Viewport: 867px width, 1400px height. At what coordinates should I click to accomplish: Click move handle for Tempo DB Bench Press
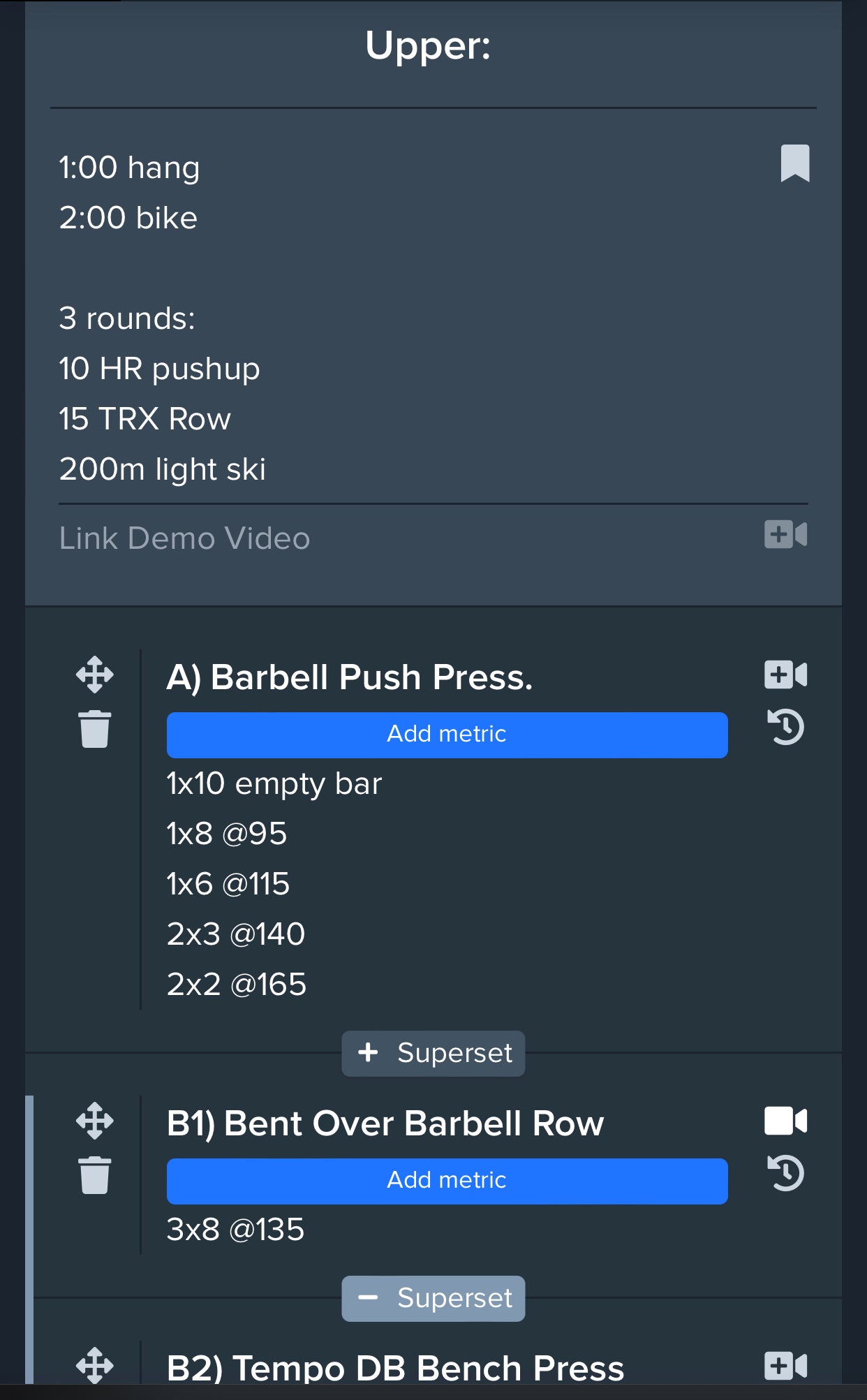click(x=95, y=1365)
